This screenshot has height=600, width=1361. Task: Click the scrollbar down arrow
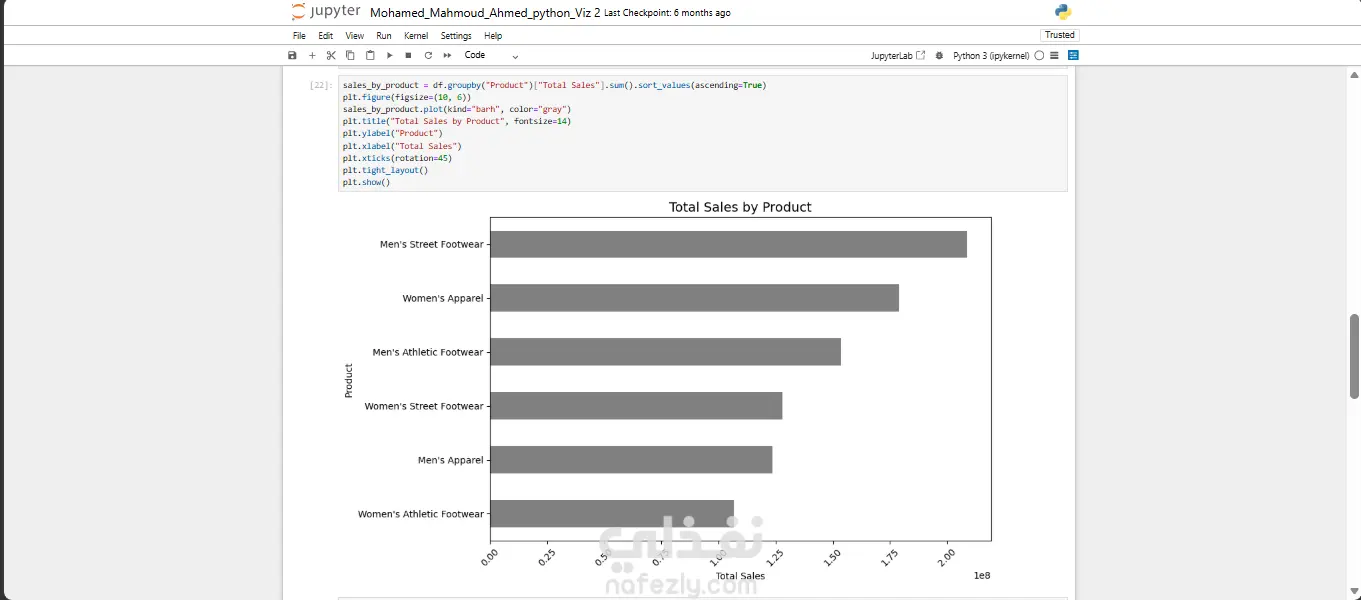(x=1355, y=593)
